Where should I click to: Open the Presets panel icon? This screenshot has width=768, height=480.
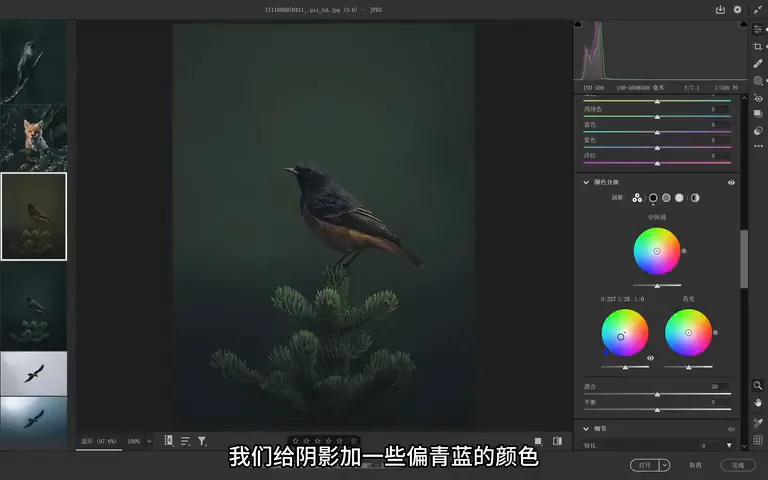pyautogui.click(x=758, y=130)
